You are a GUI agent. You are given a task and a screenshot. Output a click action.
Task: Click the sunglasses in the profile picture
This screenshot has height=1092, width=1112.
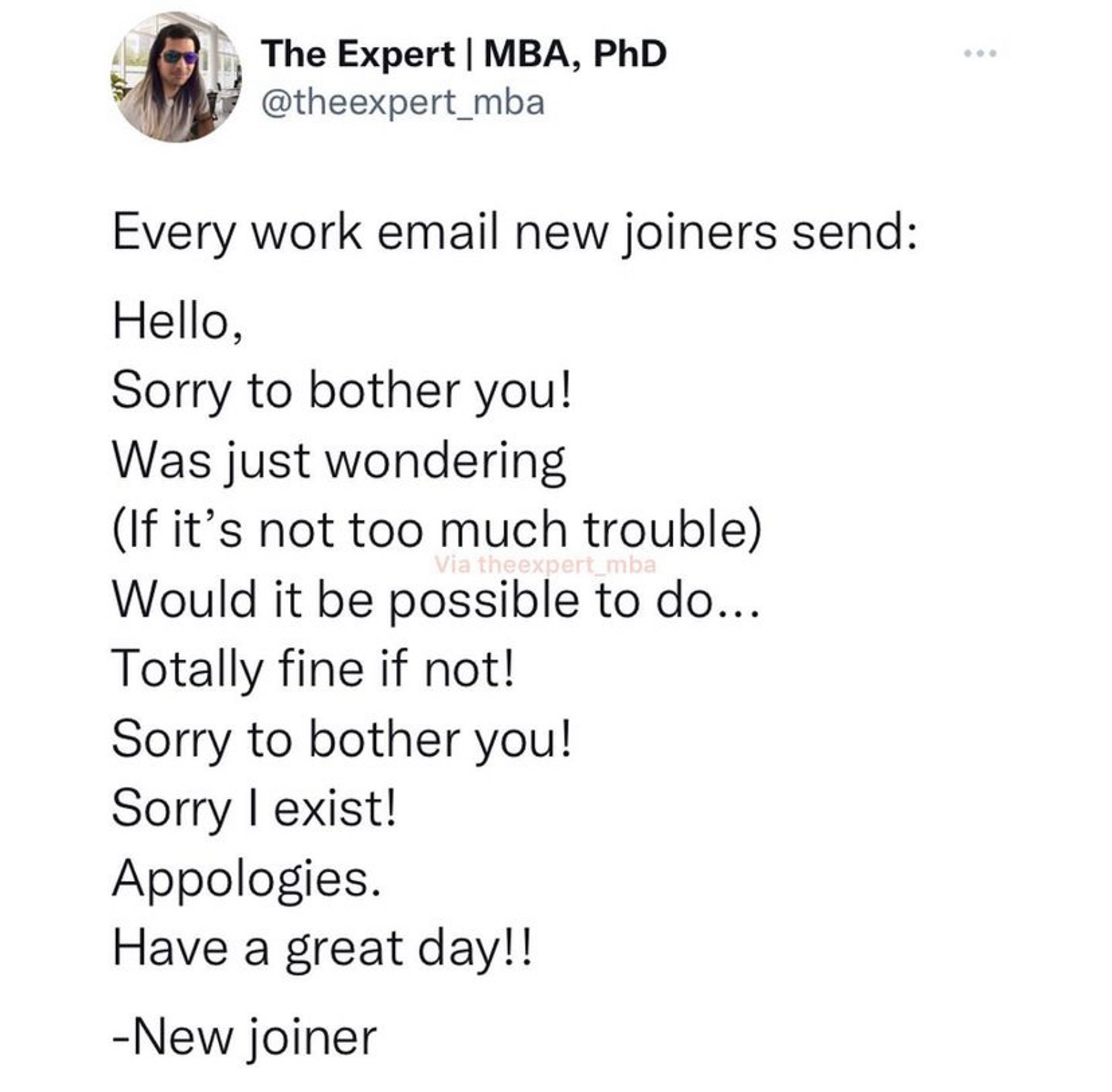[x=180, y=57]
